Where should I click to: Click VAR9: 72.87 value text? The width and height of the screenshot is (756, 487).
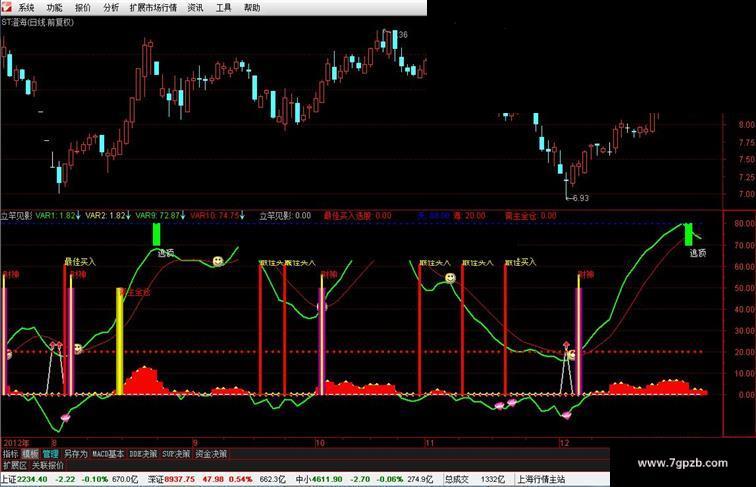click(x=158, y=216)
